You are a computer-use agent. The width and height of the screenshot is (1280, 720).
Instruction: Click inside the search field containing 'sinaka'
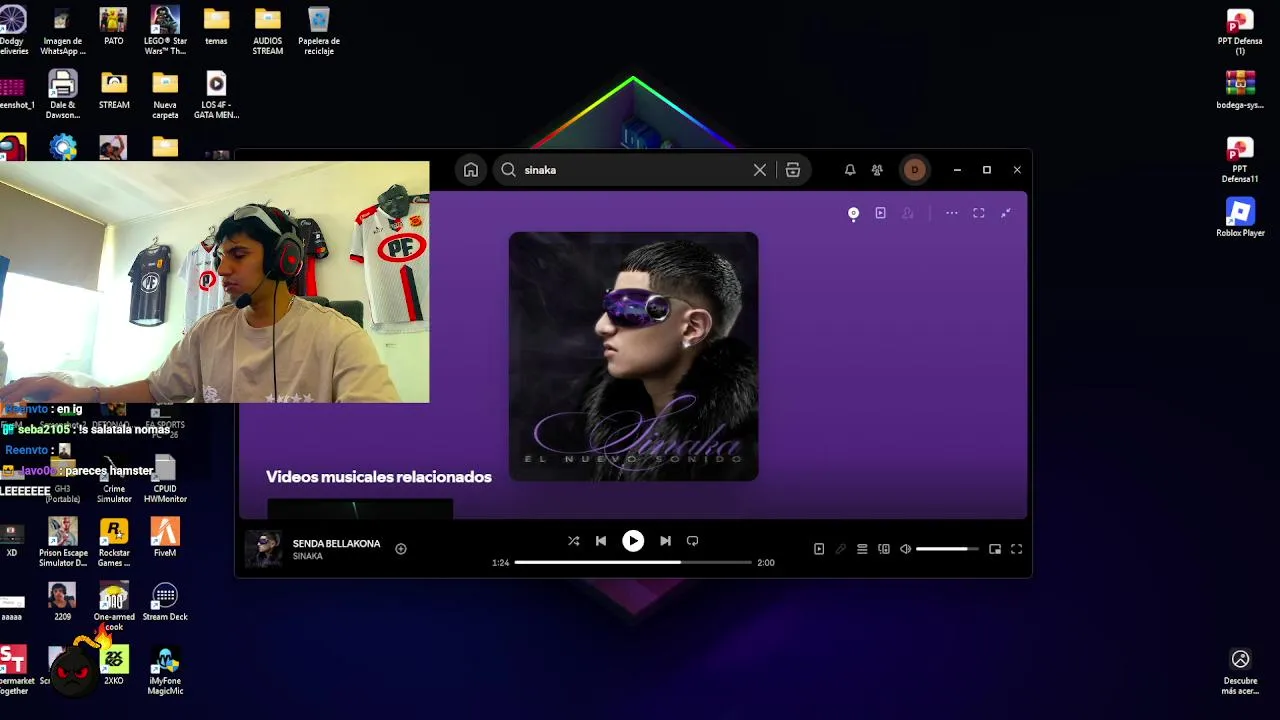pyautogui.click(x=635, y=170)
